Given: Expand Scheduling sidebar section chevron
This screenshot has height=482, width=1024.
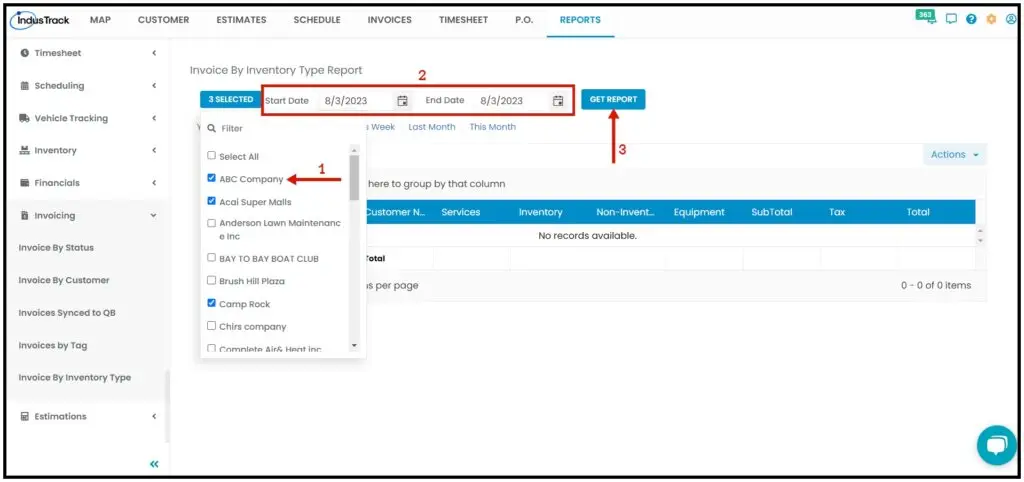Looking at the screenshot, I should pos(154,86).
